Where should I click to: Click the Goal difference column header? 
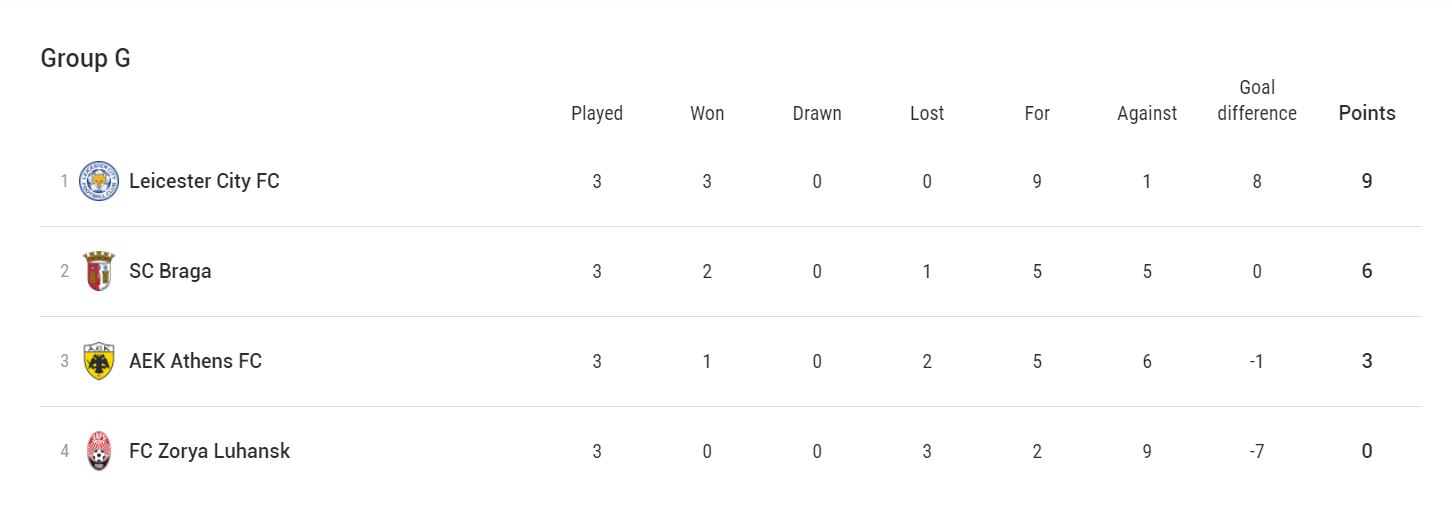[x=1257, y=100]
